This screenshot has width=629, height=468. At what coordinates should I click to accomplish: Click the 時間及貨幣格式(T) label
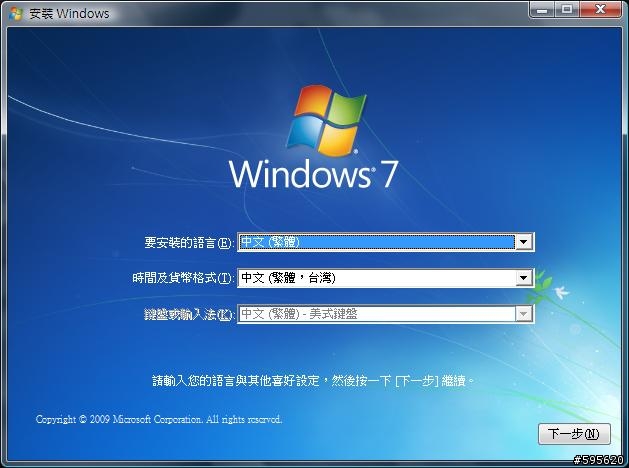[183, 278]
